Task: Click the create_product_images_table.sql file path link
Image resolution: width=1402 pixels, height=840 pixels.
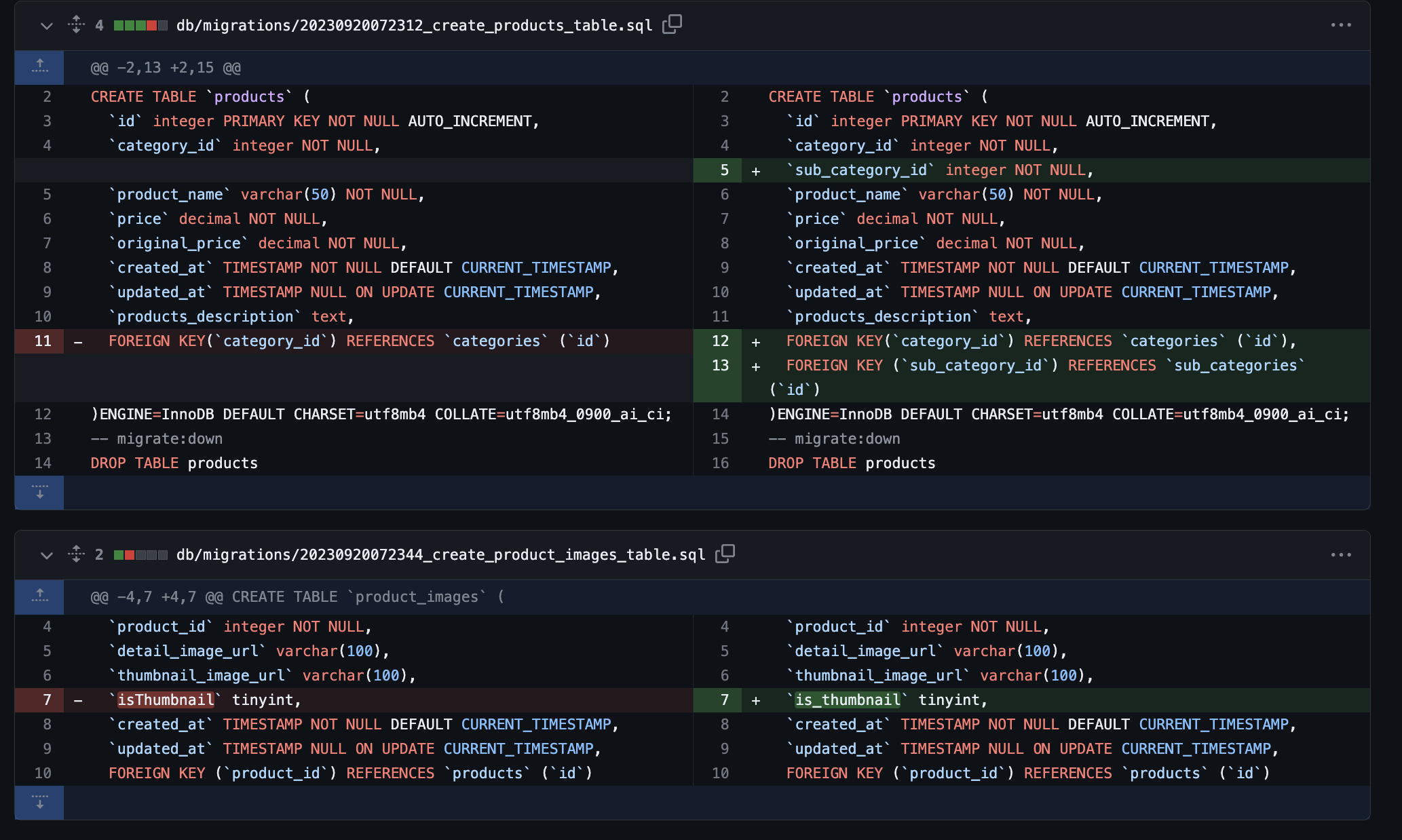Action: click(440, 555)
